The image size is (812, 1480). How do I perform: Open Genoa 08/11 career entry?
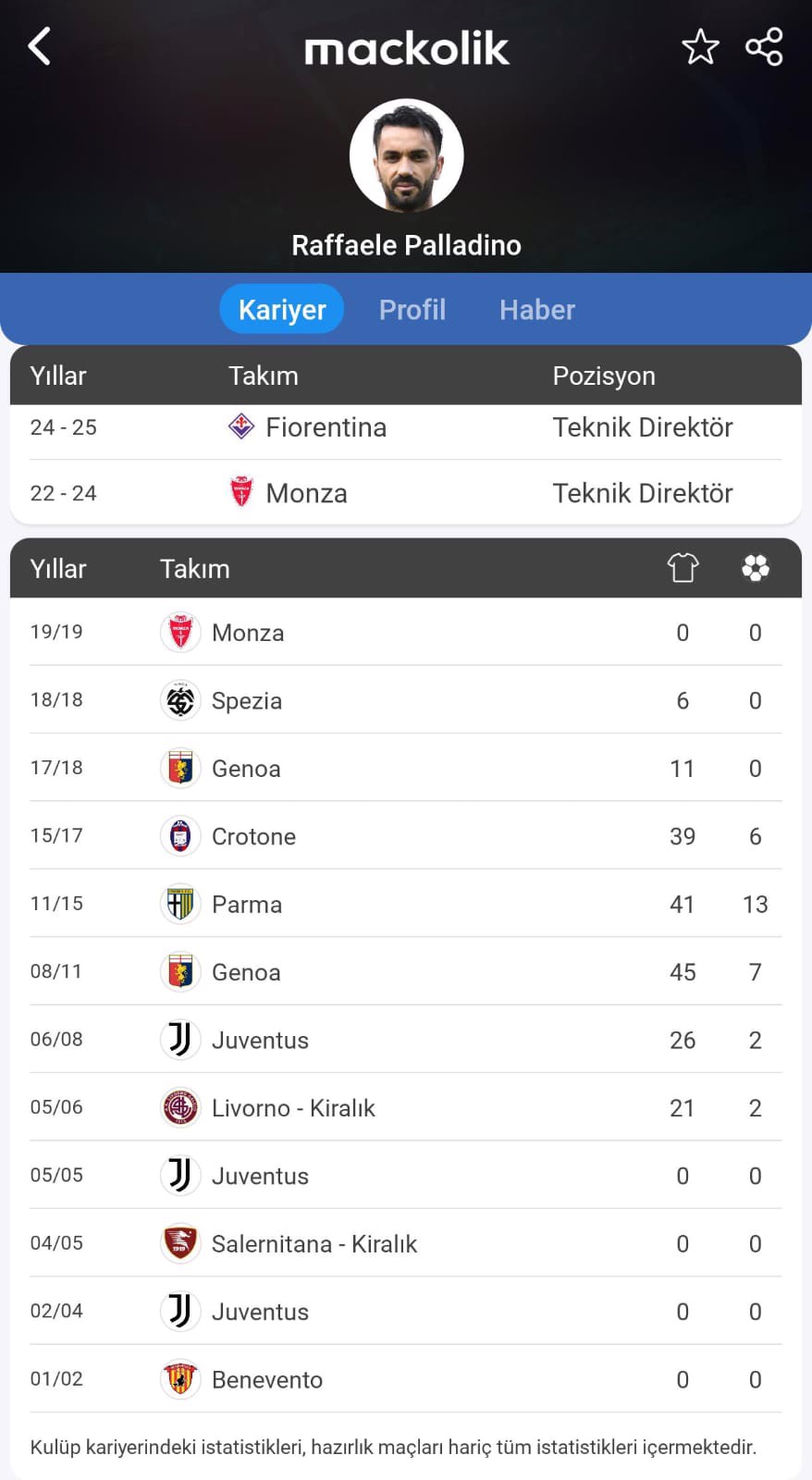coord(405,972)
